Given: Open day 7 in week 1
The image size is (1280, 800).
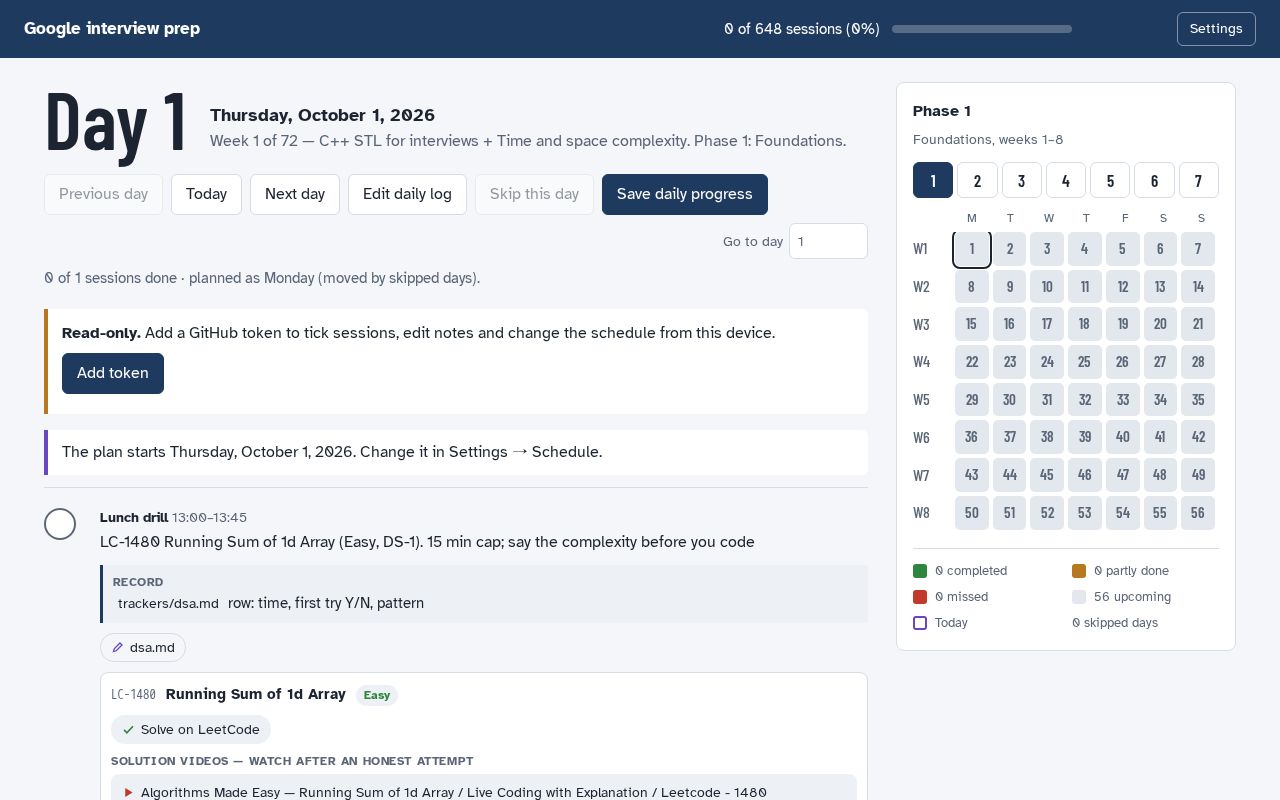Looking at the screenshot, I should (x=1198, y=249).
